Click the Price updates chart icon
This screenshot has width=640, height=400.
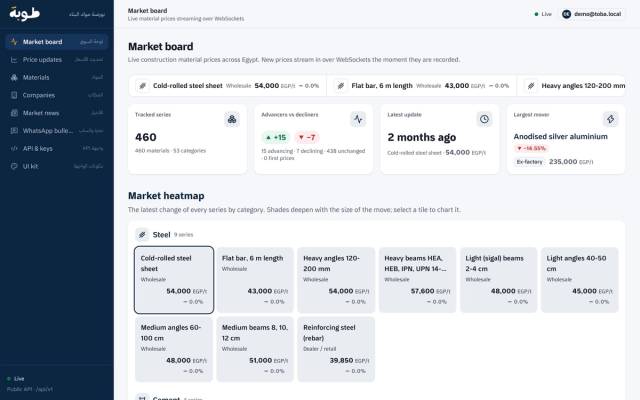(x=14, y=60)
